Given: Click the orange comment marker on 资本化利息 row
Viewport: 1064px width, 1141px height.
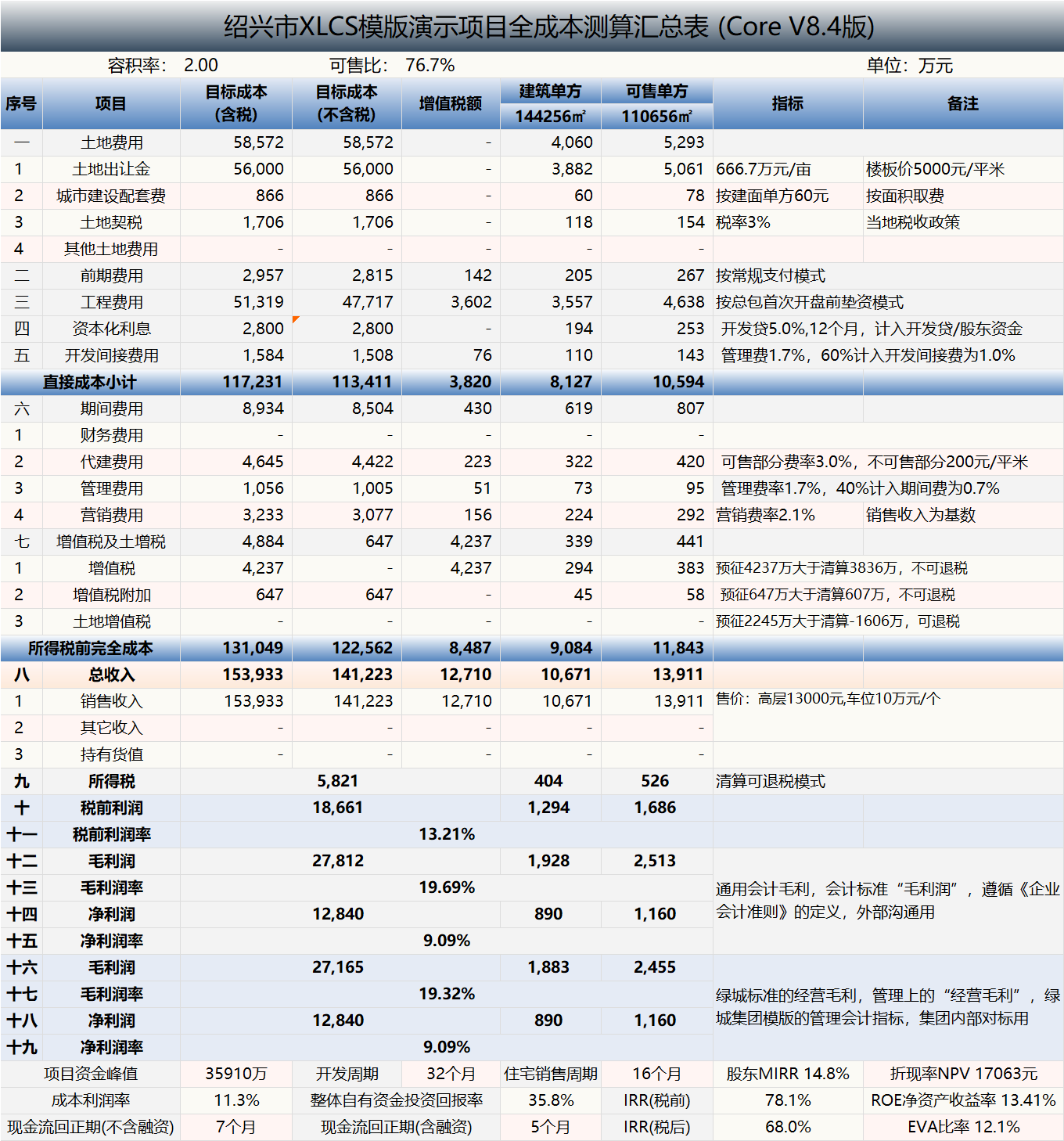Looking at the screenshot, I should coord(296,319).
